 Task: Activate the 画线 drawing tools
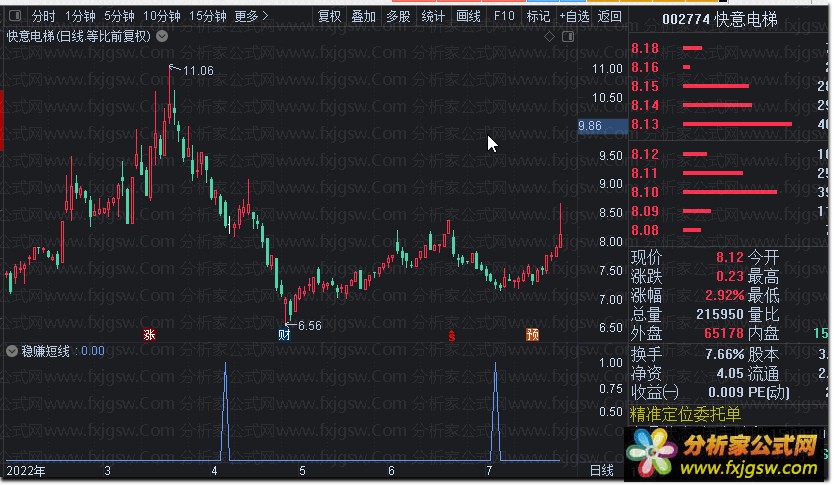468,16
